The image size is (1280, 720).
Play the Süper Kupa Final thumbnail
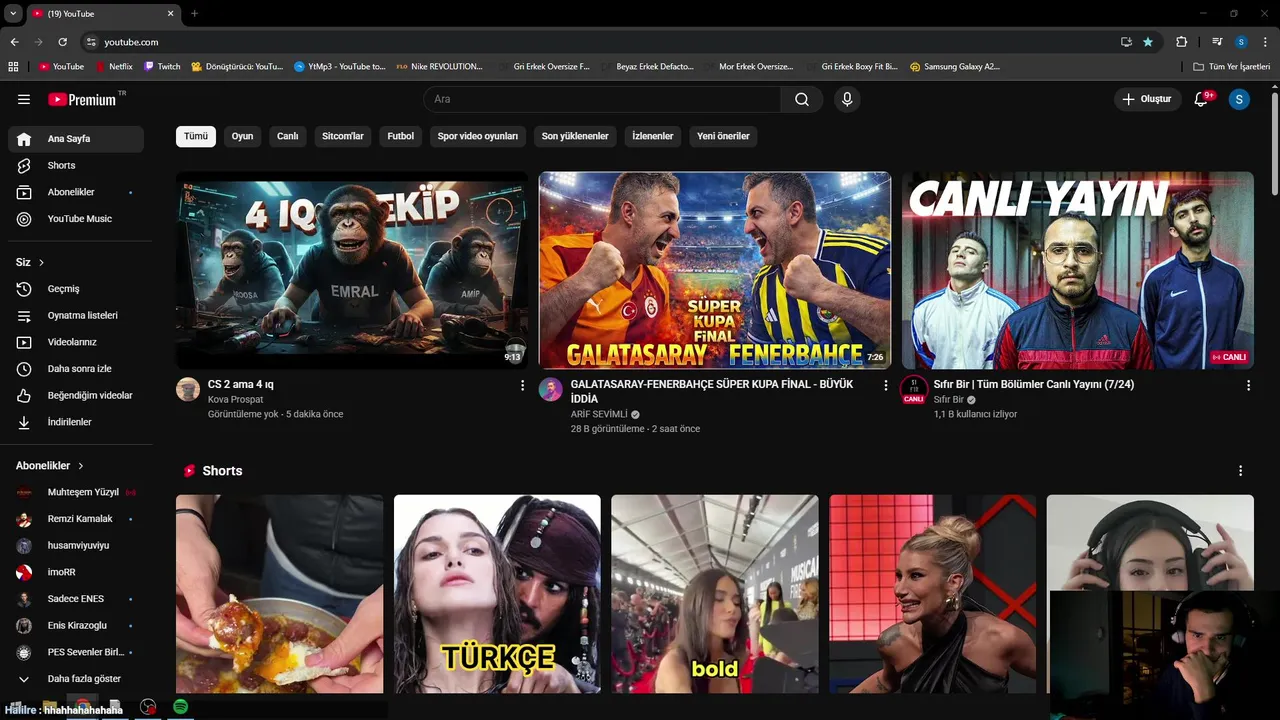[715, 270]
